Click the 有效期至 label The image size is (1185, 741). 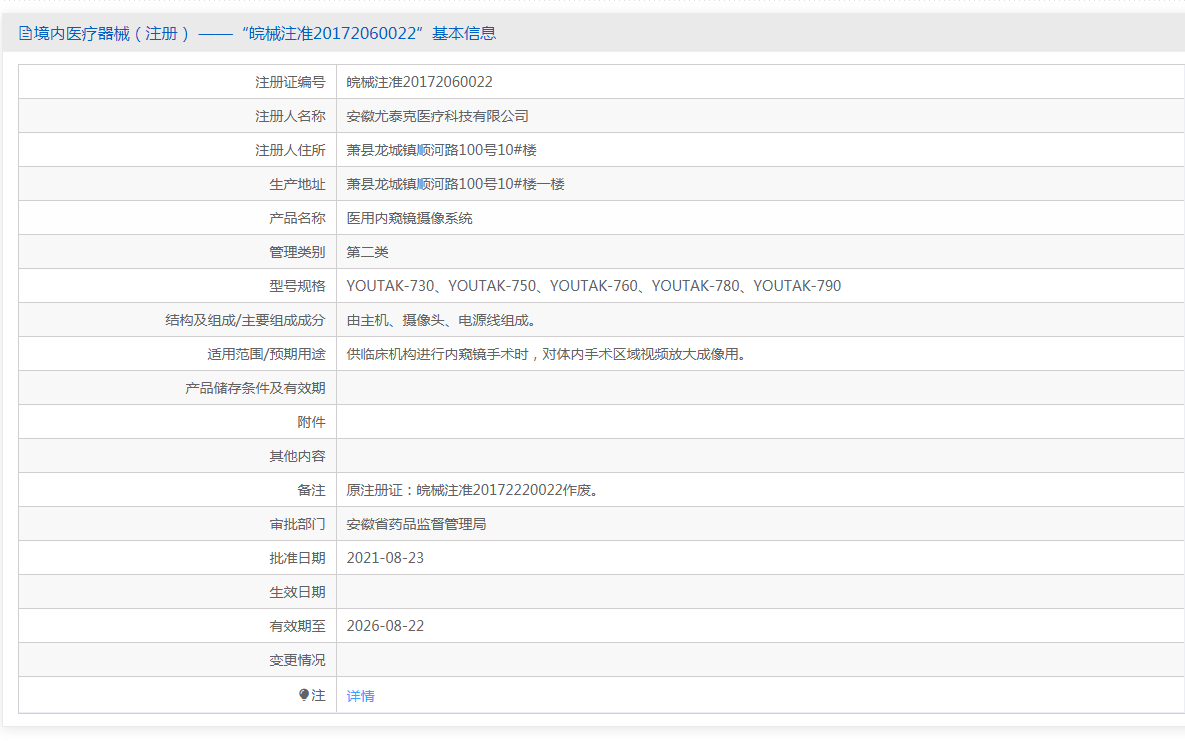297,626
